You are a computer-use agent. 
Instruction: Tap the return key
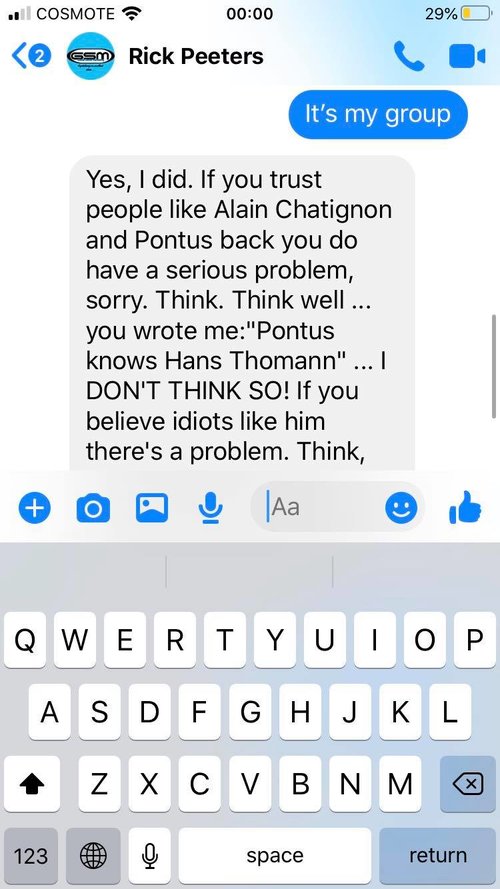(x=438, y=856)
